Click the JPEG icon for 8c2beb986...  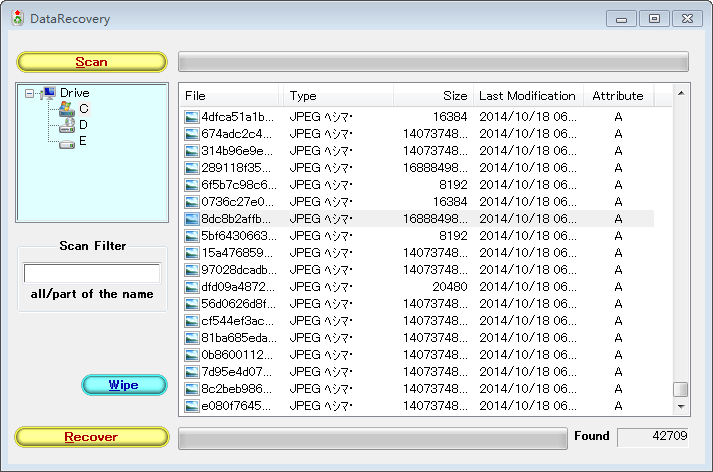point(191,389)
